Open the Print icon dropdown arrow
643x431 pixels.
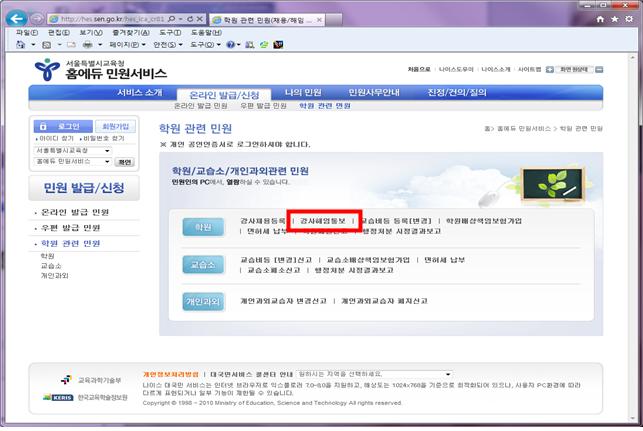[x=100, y=45]
